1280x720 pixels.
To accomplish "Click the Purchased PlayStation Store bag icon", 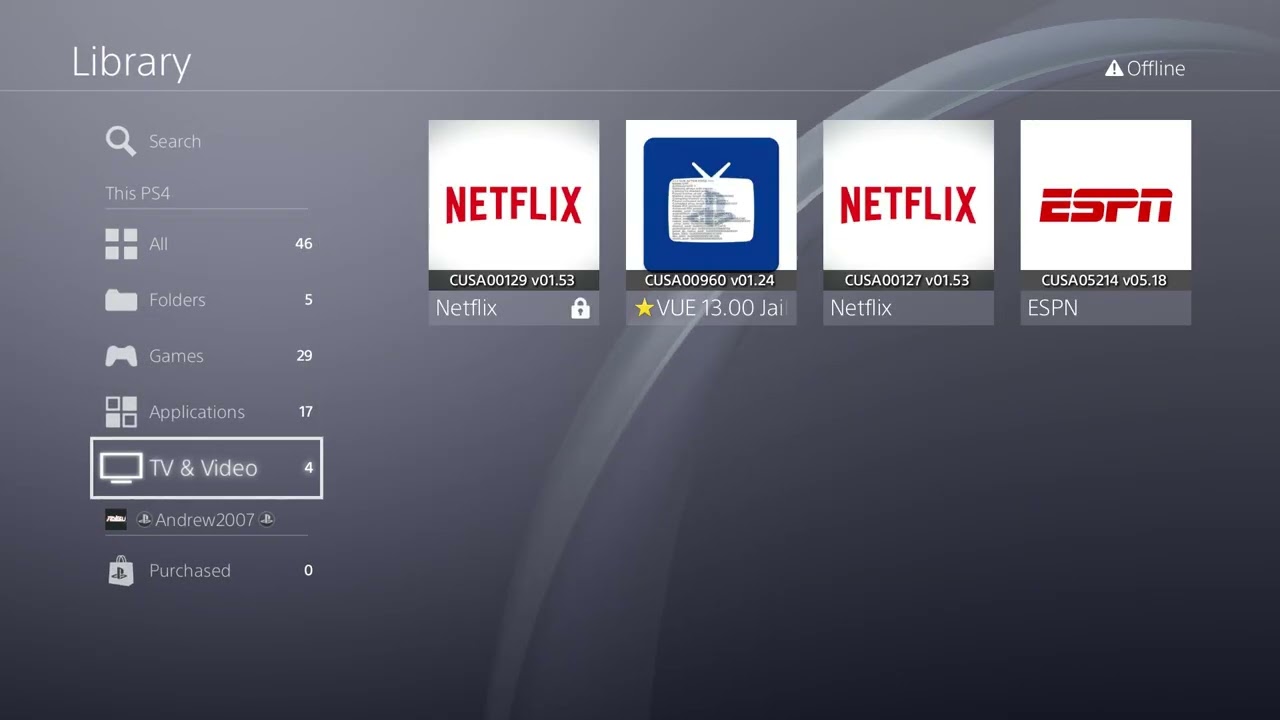I will [121, 571].
